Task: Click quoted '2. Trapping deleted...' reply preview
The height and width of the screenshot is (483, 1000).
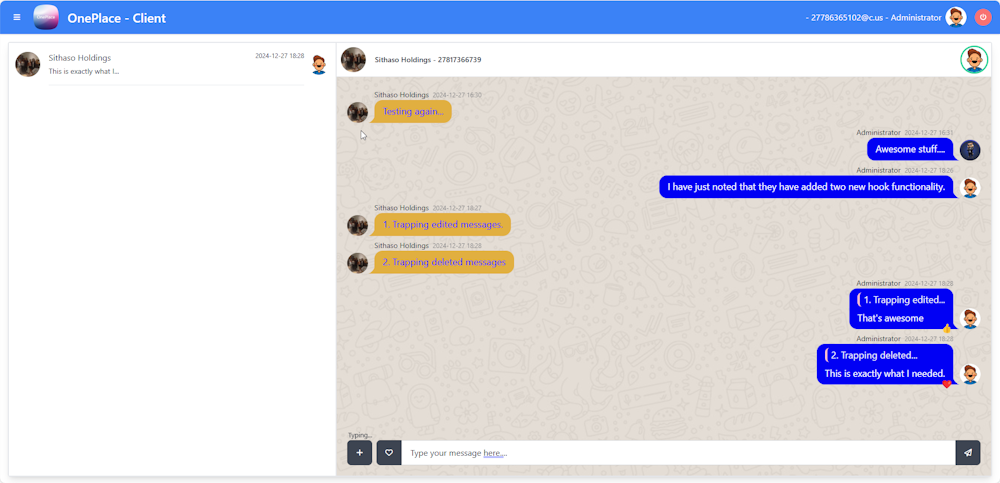Action: 871,355
